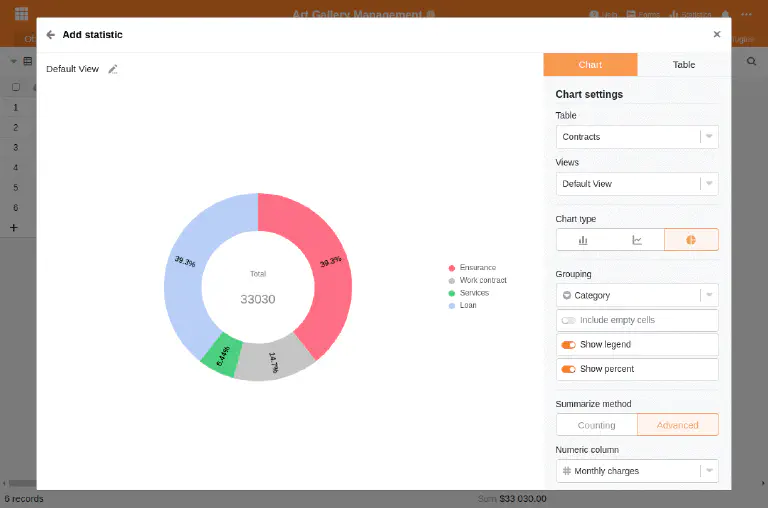Click the gray Work contract donut segment
The height and width of the screenshot is (508, 768).
[x=274, y=361]
